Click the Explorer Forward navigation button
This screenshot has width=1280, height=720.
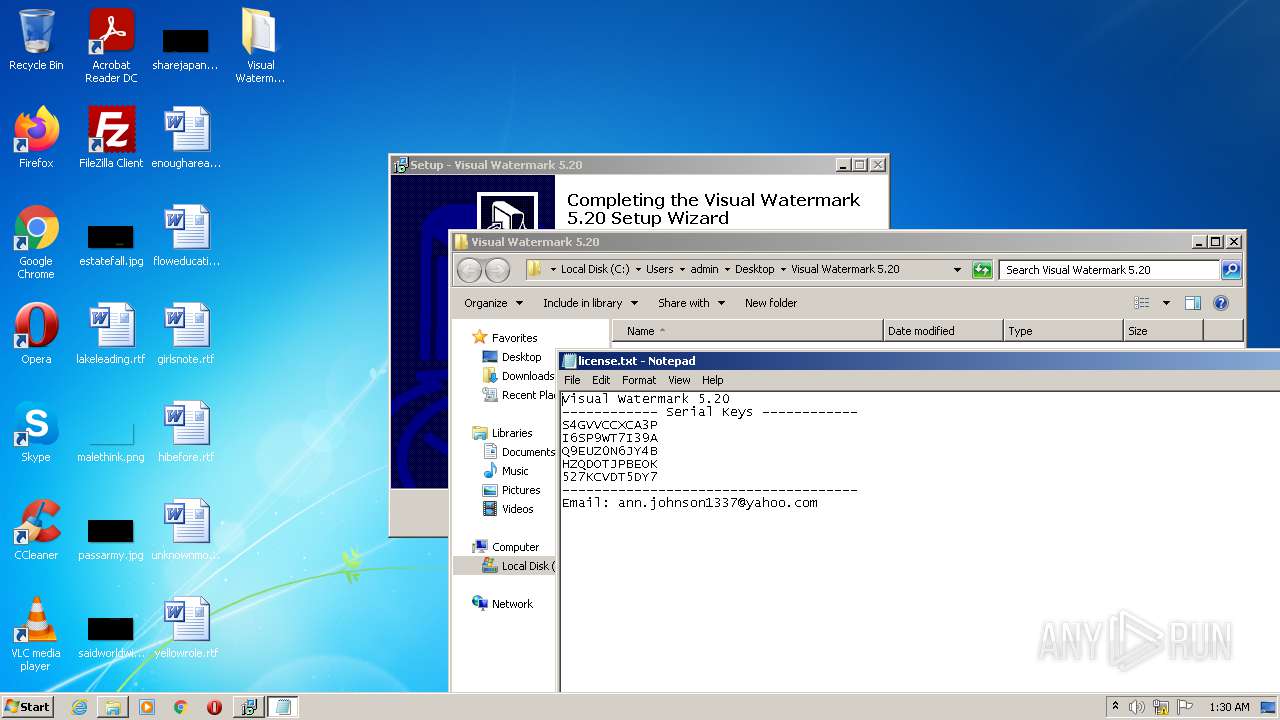coord(497,270)
